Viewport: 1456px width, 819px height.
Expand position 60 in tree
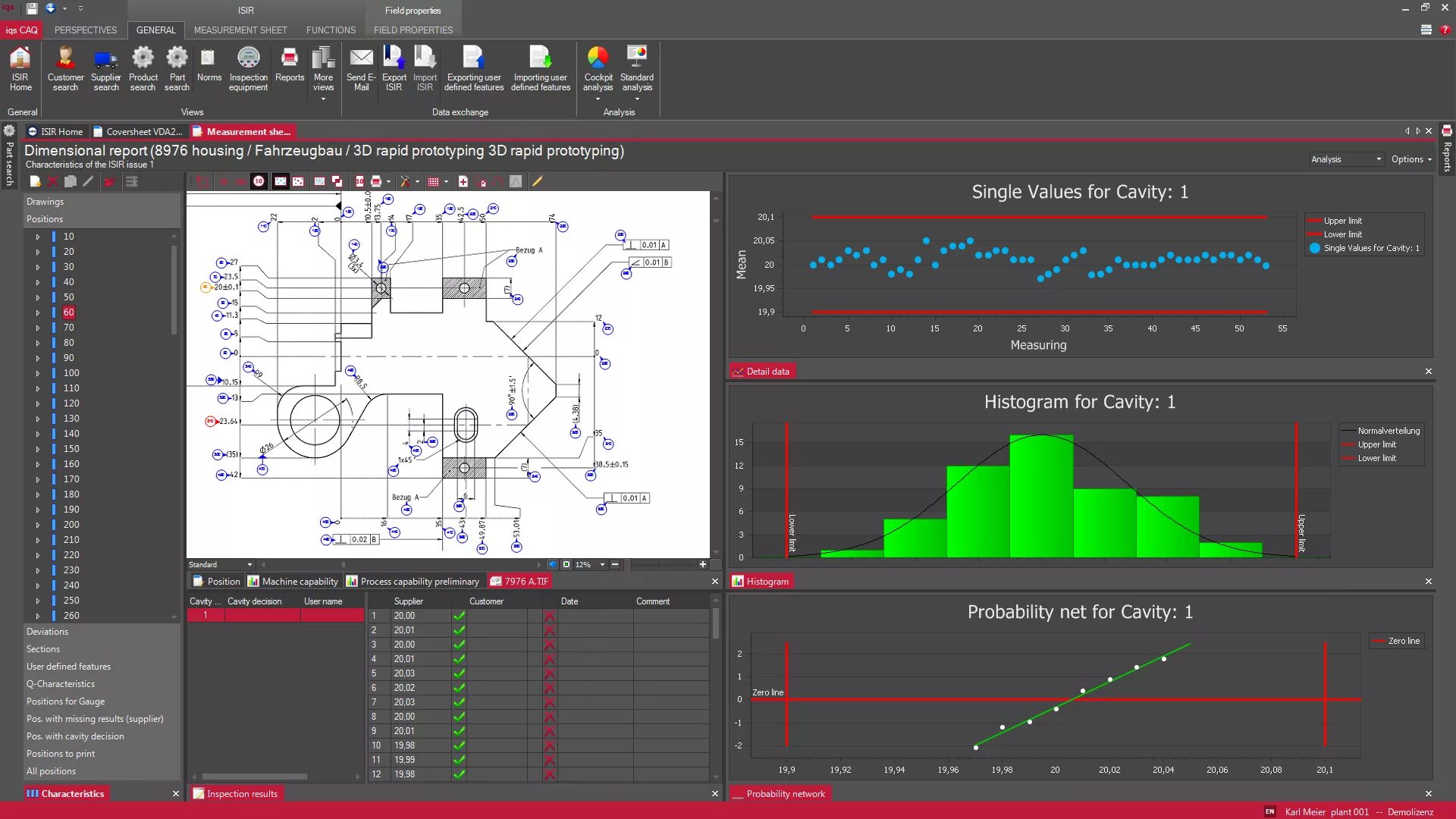tap(37, 312)
